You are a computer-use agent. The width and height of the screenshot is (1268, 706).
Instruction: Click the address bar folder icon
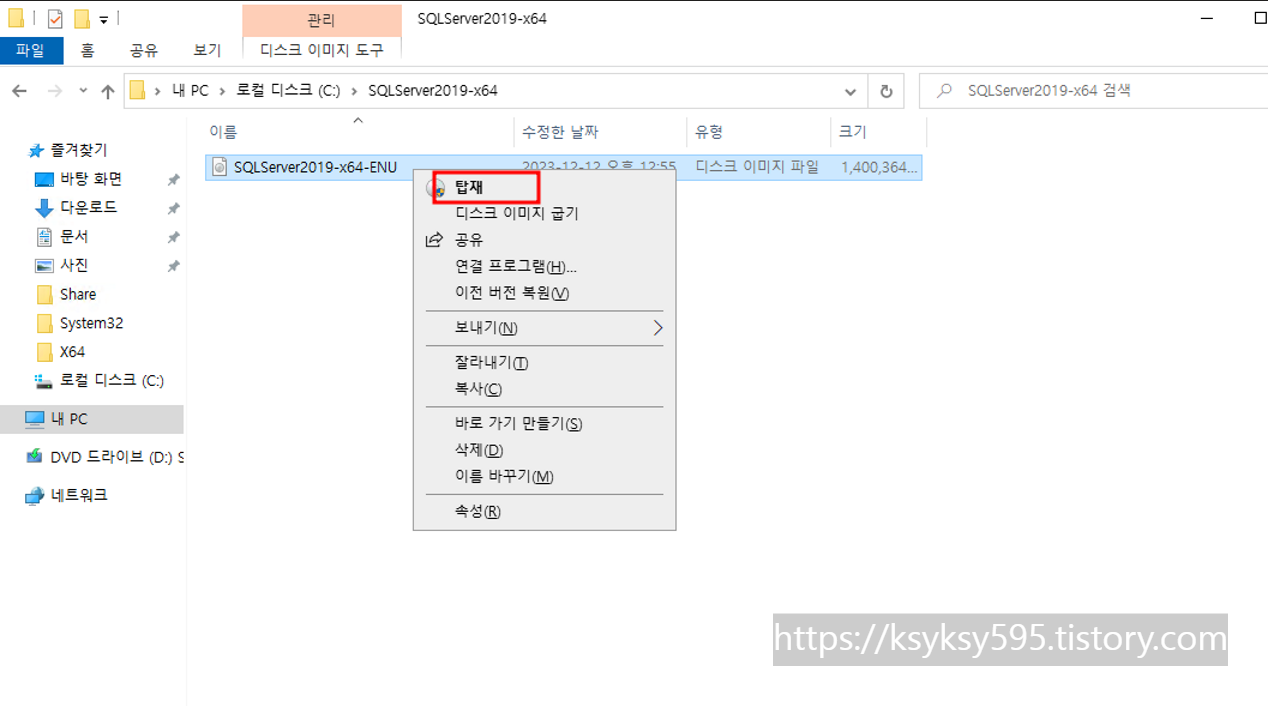(x=138, y=91)
